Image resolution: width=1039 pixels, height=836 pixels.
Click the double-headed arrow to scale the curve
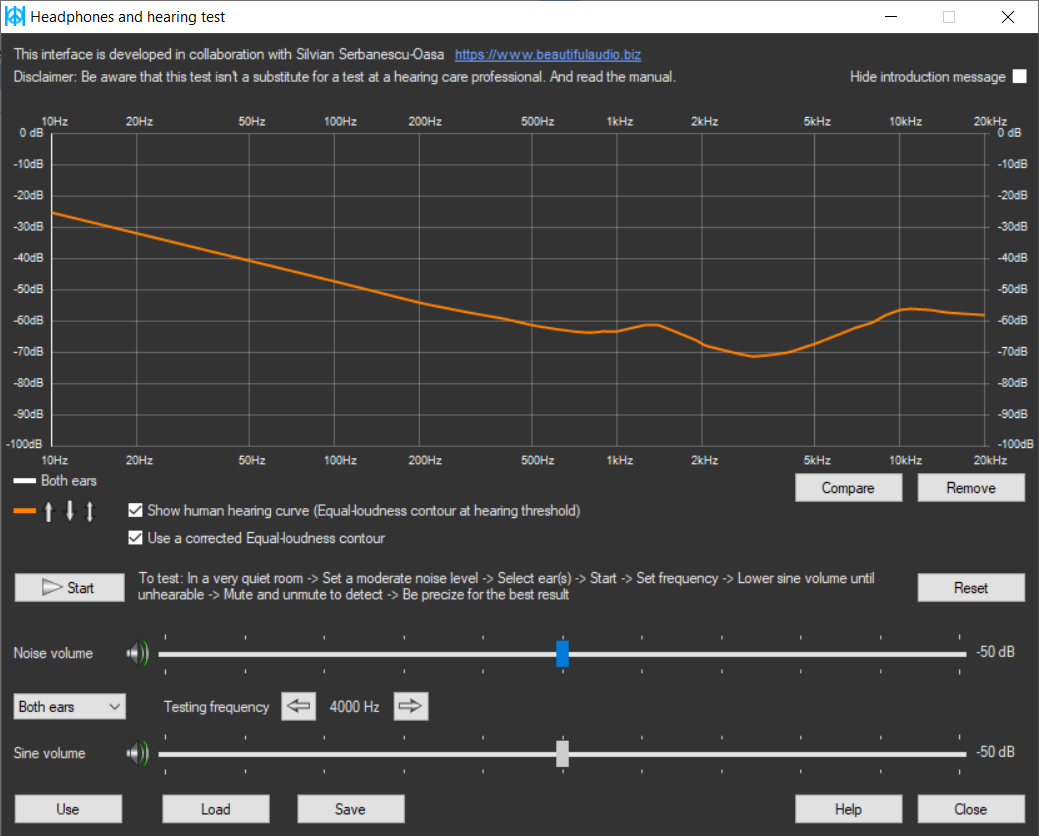[x=89, y=511]
